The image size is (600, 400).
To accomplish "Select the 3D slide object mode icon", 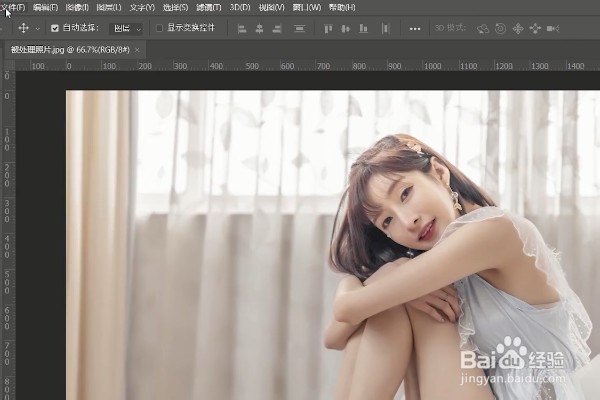I will point(535,29).
